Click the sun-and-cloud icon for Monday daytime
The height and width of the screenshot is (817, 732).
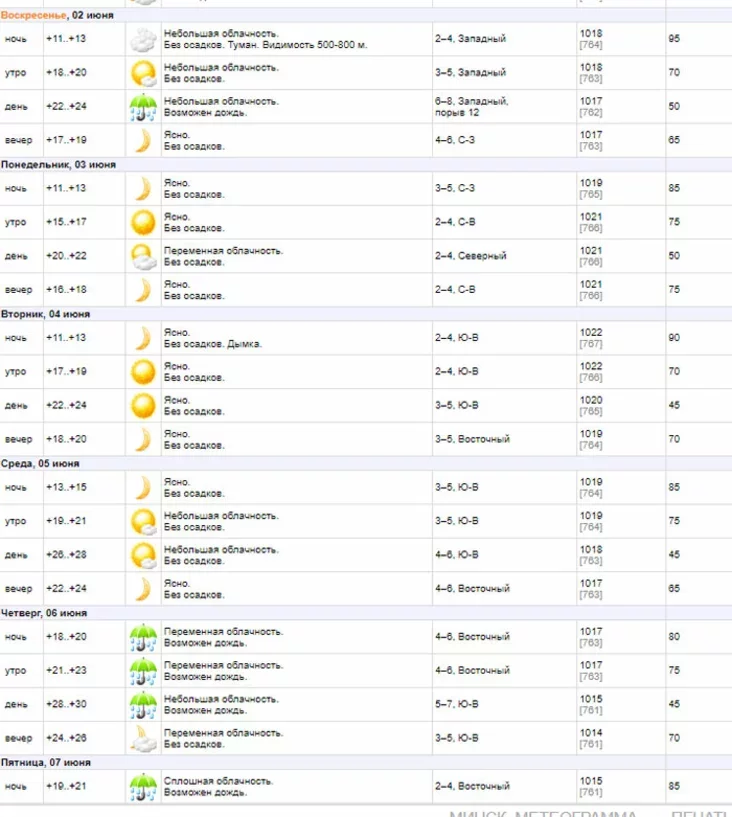[x=143, y=256]
